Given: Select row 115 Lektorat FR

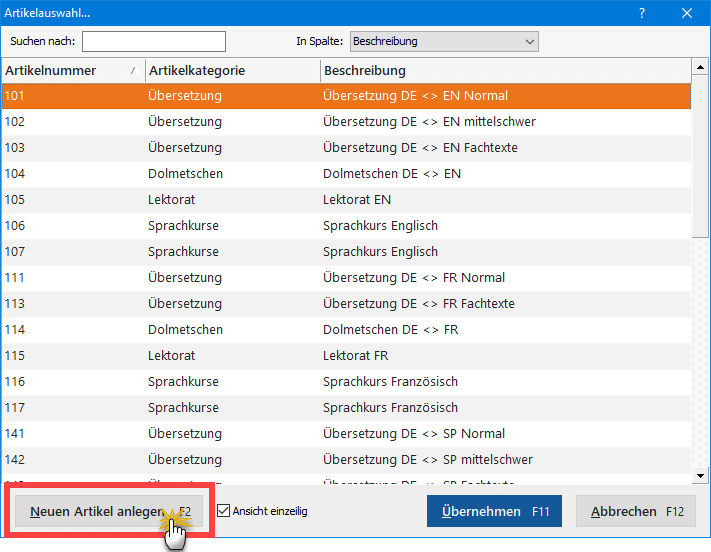Looking at the screenshot, I should coord(345,356).
